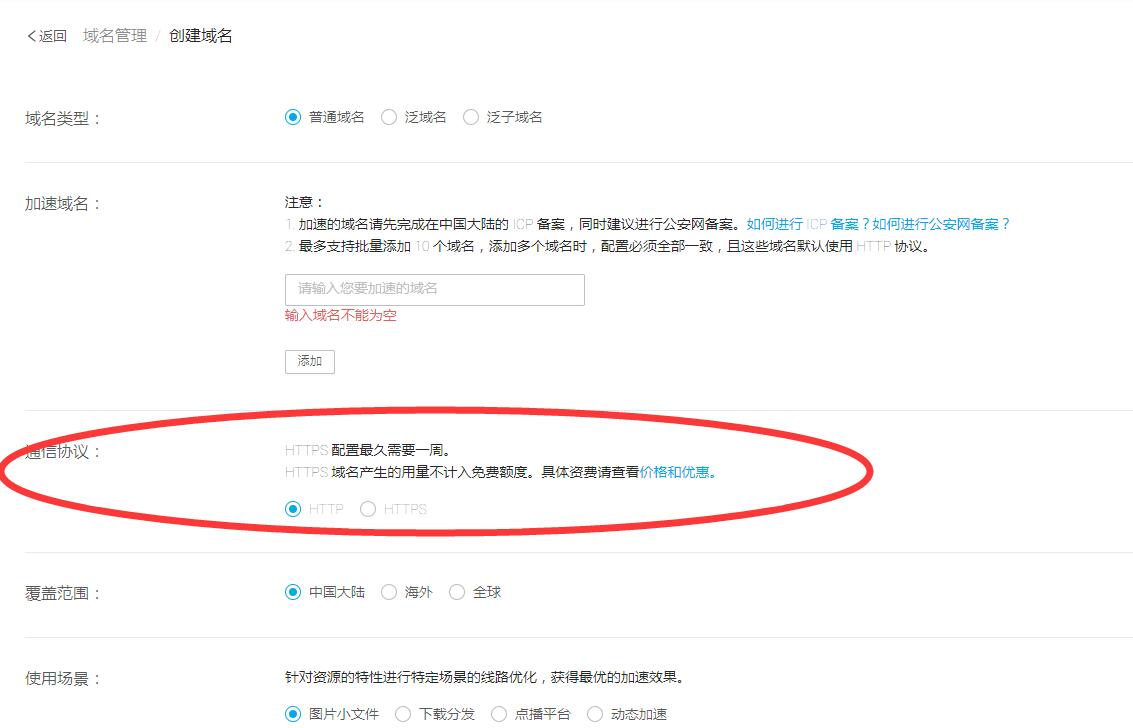1133x728 pixels.
Task: Select the 海外 coverage option
Action: pyautogui.click(x=388, y=592)
